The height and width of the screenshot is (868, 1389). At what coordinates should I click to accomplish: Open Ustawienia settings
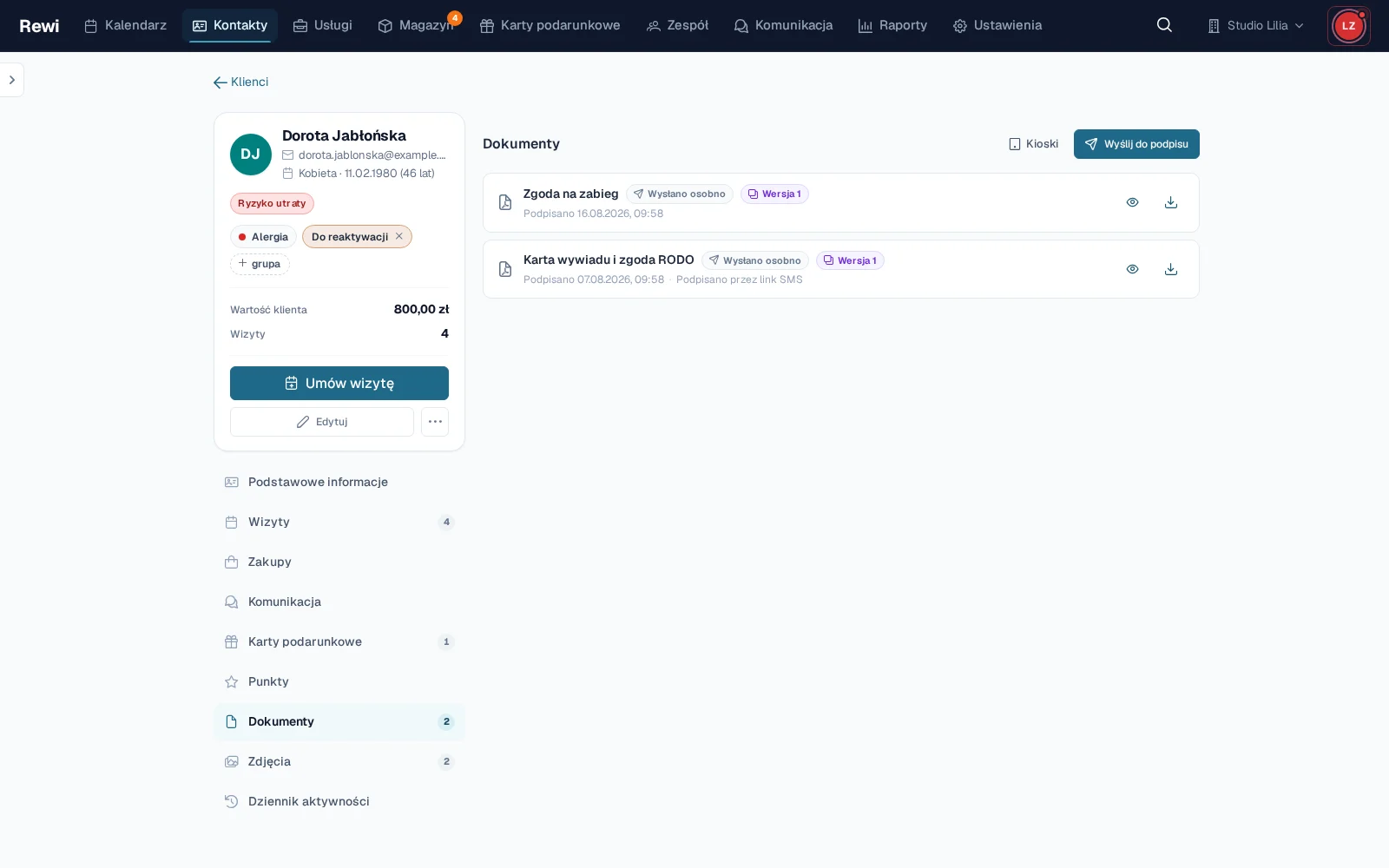[x=997, y=25]
